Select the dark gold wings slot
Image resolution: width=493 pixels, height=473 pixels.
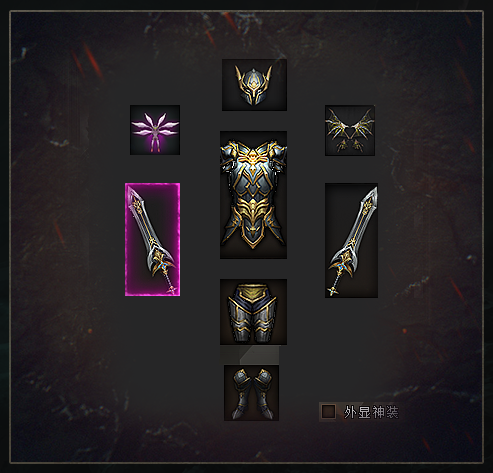coord(350,130)
